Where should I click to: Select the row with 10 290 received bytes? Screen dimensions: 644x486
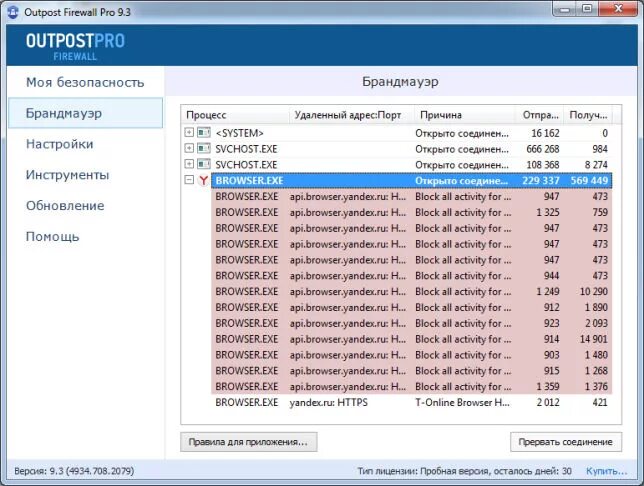[412, 292]
